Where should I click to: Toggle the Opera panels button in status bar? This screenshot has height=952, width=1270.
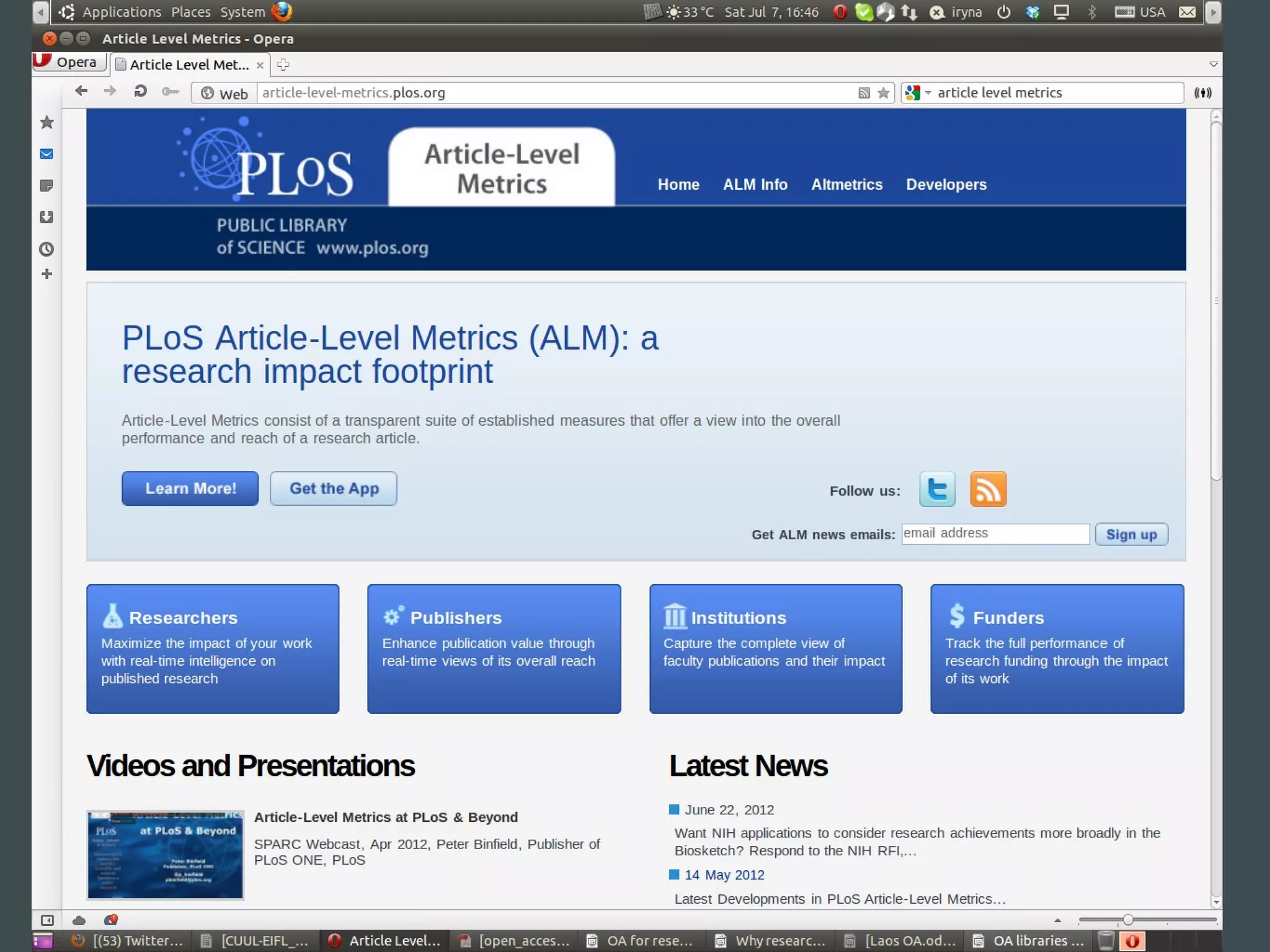click(x=47, y=920)
